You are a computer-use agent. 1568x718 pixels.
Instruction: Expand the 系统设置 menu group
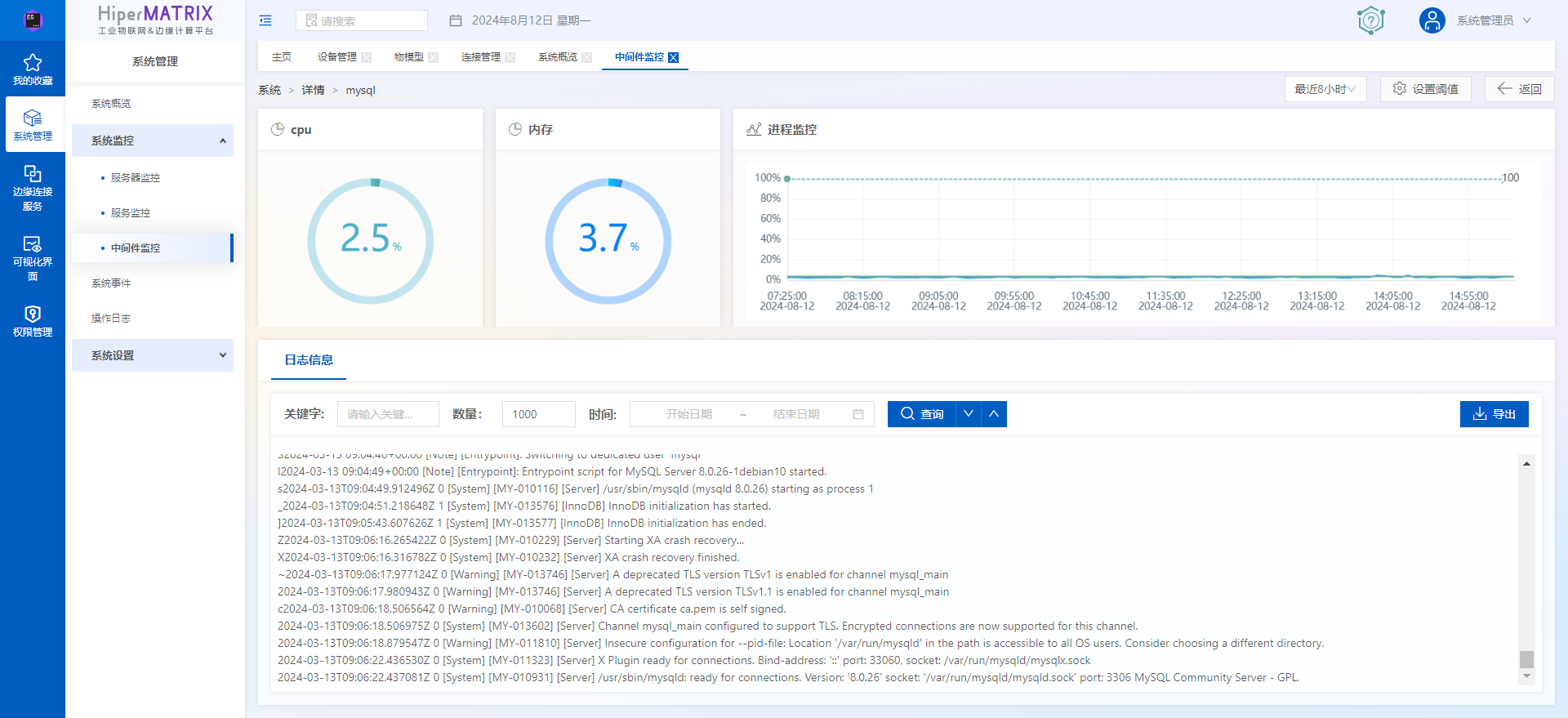click(153, 355)
